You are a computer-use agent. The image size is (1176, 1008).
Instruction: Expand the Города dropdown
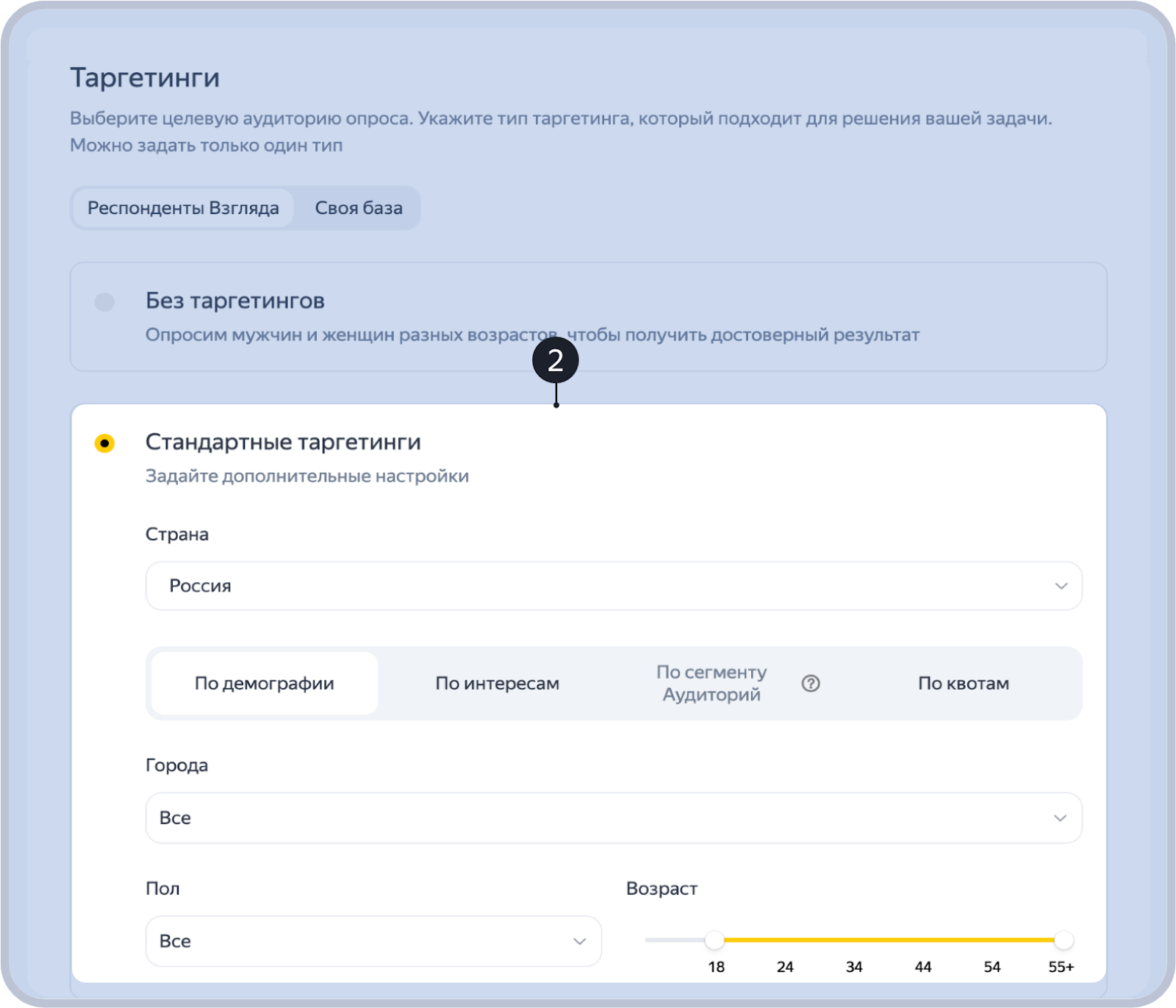tap(614, 818)
